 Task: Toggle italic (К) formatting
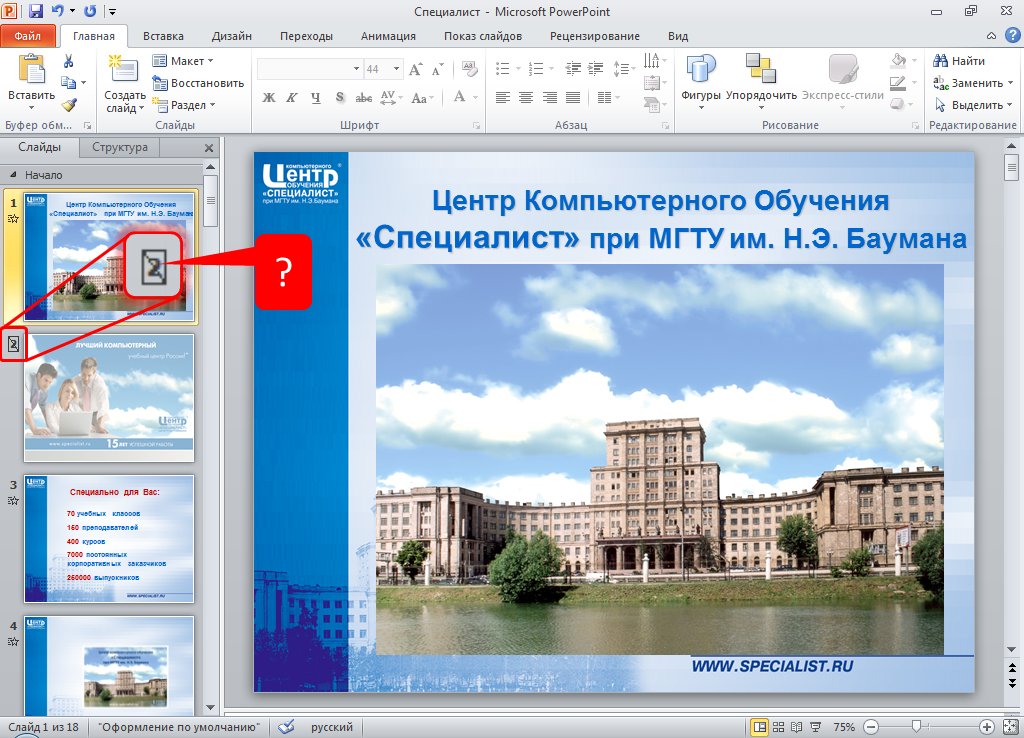point(292,98)
